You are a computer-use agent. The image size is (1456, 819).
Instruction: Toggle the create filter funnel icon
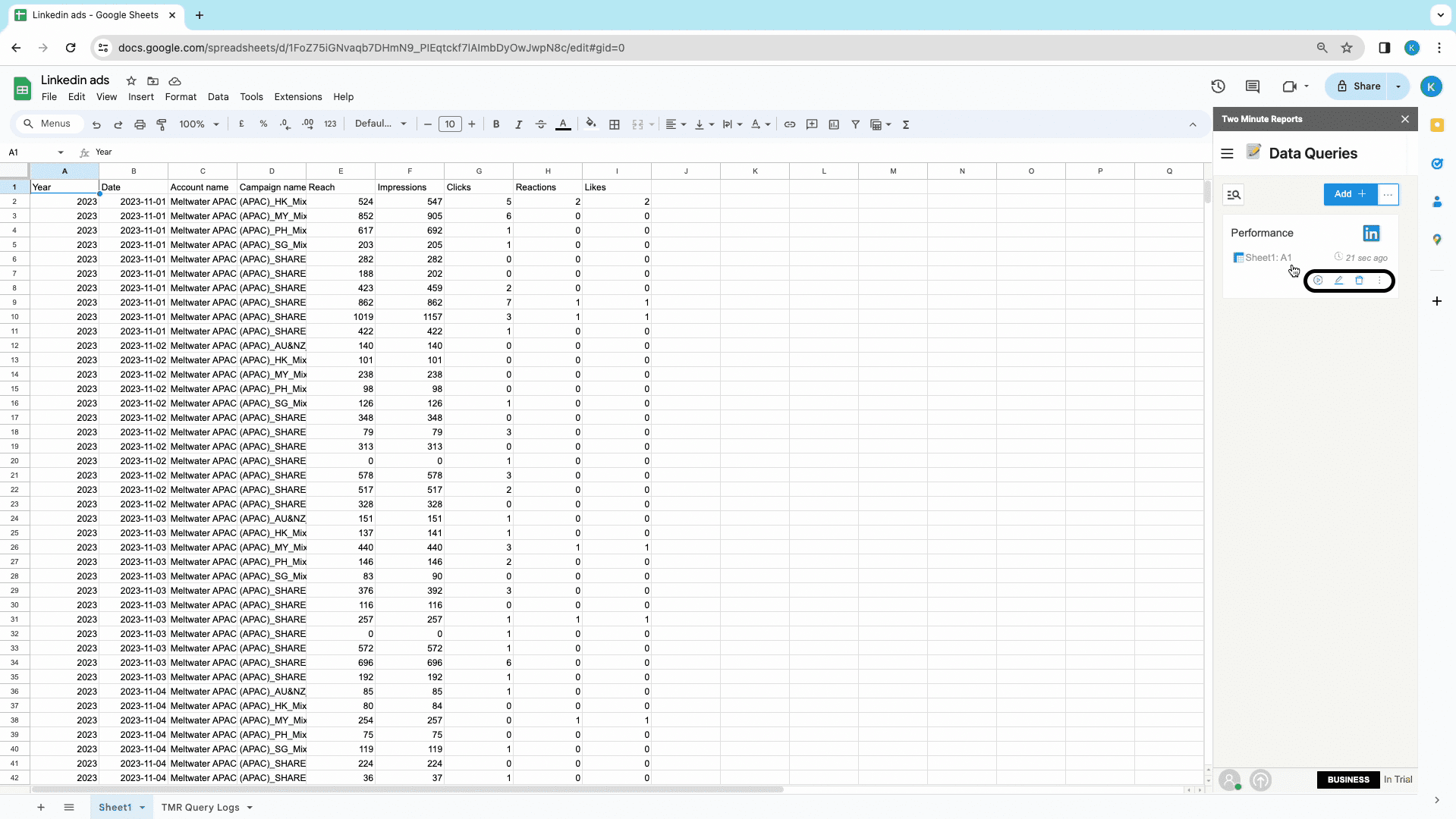855,124
